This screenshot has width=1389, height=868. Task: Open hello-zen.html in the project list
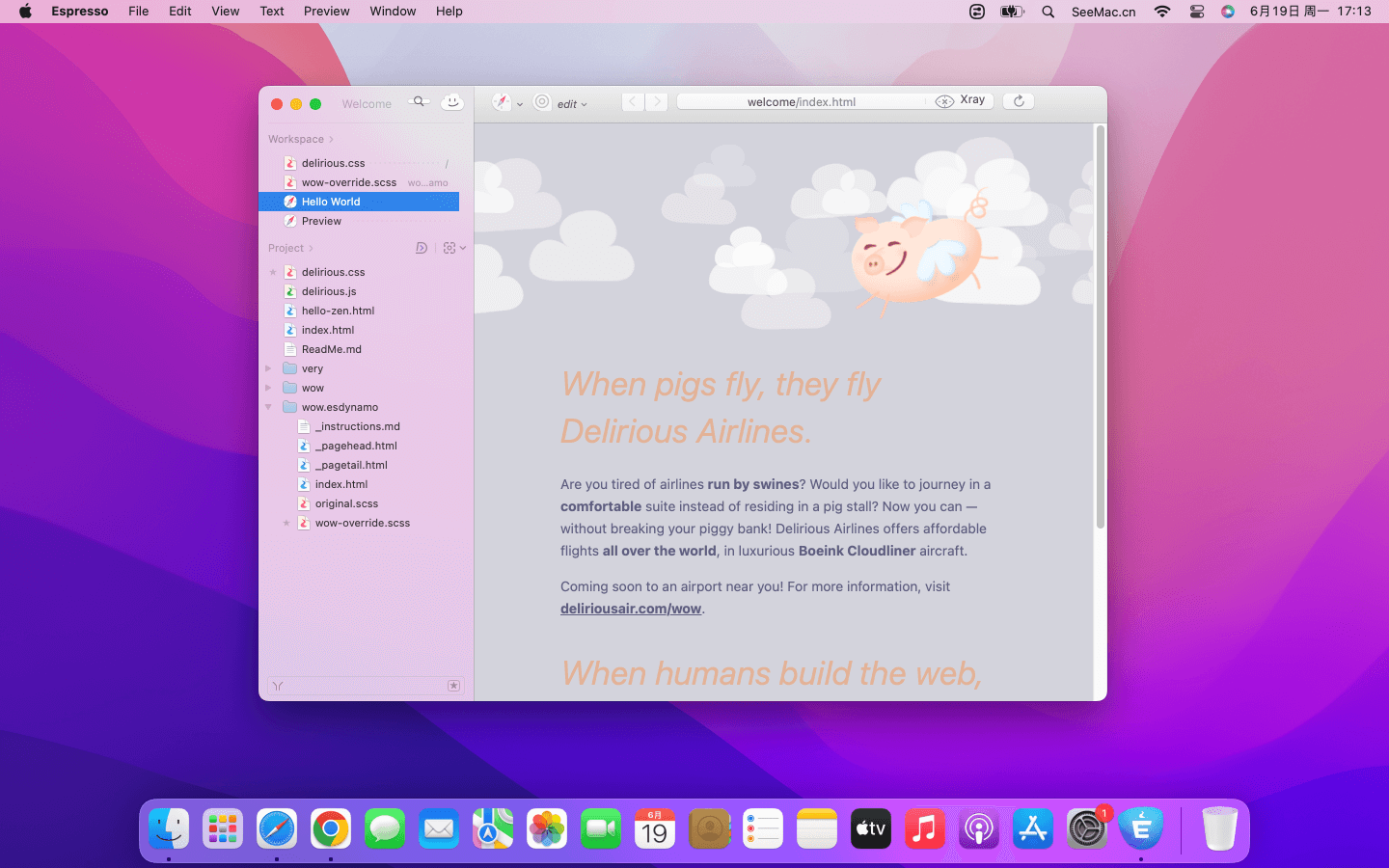tap(338, 311)
